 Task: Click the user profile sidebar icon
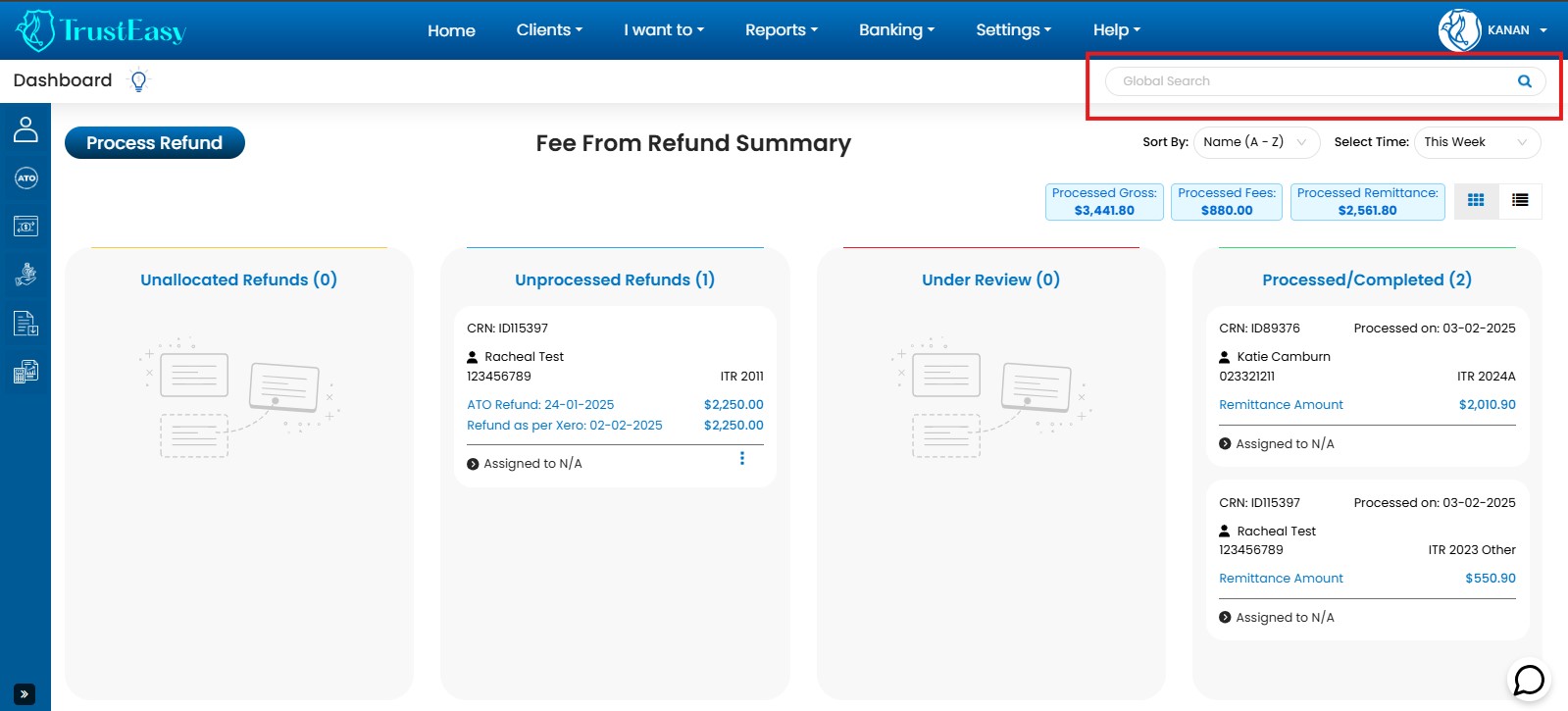(25, 129)
